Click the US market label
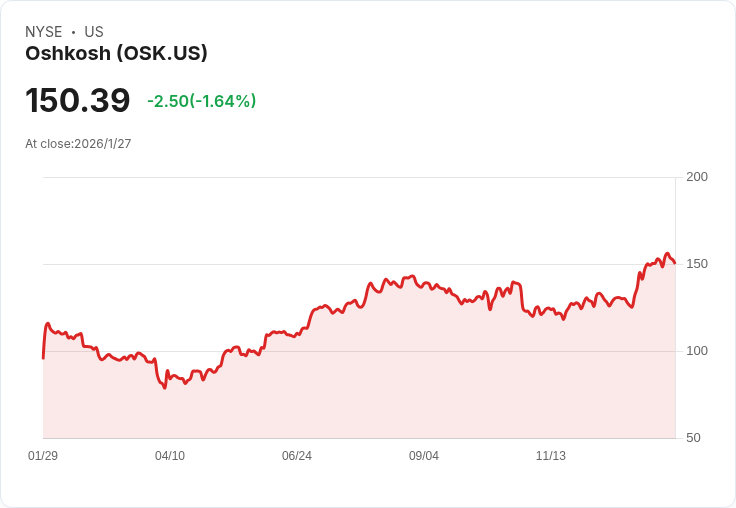The image size is (736, 508). [94, 32]
